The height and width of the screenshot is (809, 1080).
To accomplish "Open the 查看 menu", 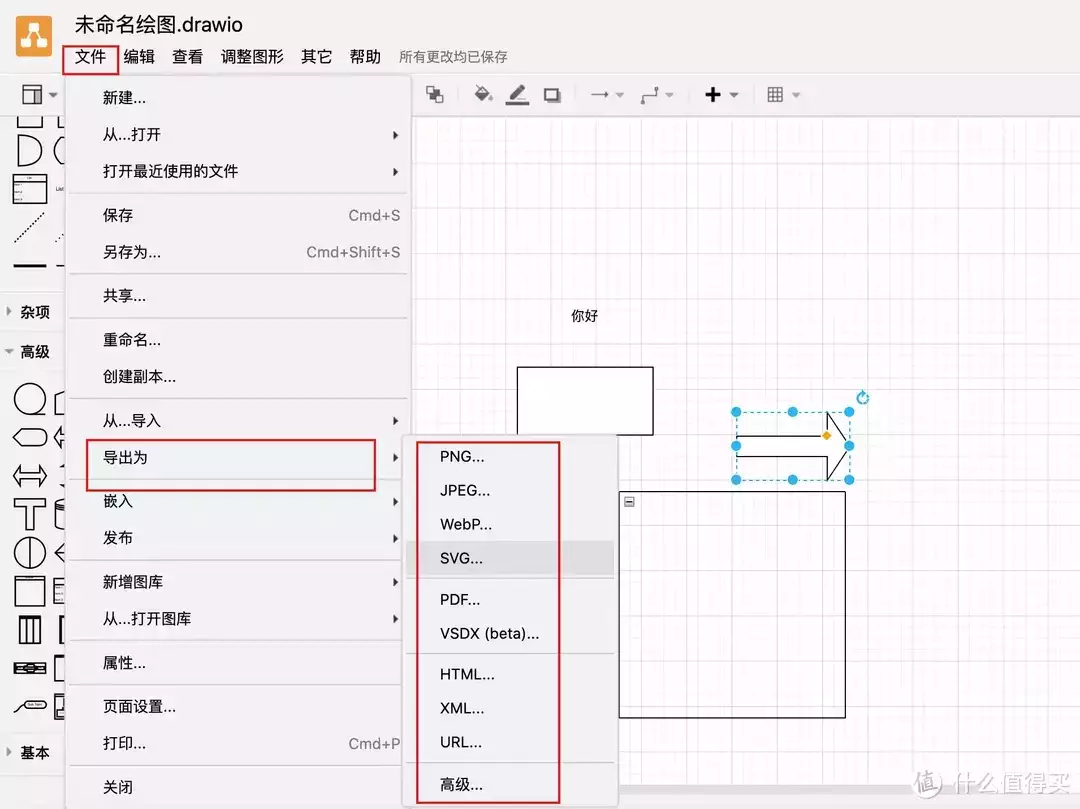I will click(187, 57).
